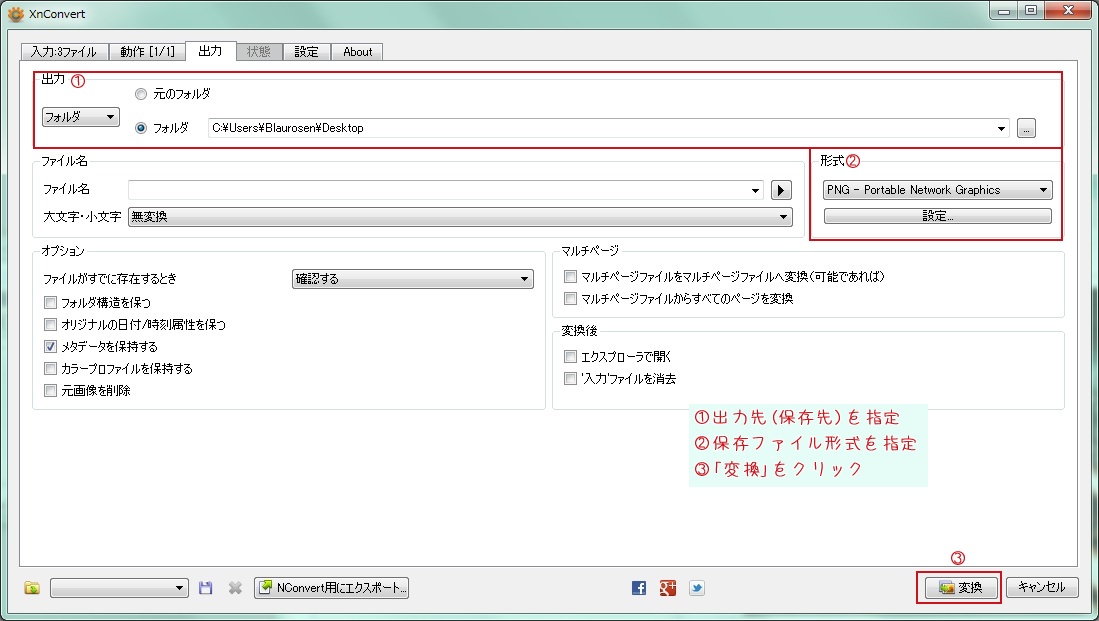The height and width of the screenshot is (621, 1099).
Task: Open 確認する file-exists dropdown
Action: [x=412, y=279]
